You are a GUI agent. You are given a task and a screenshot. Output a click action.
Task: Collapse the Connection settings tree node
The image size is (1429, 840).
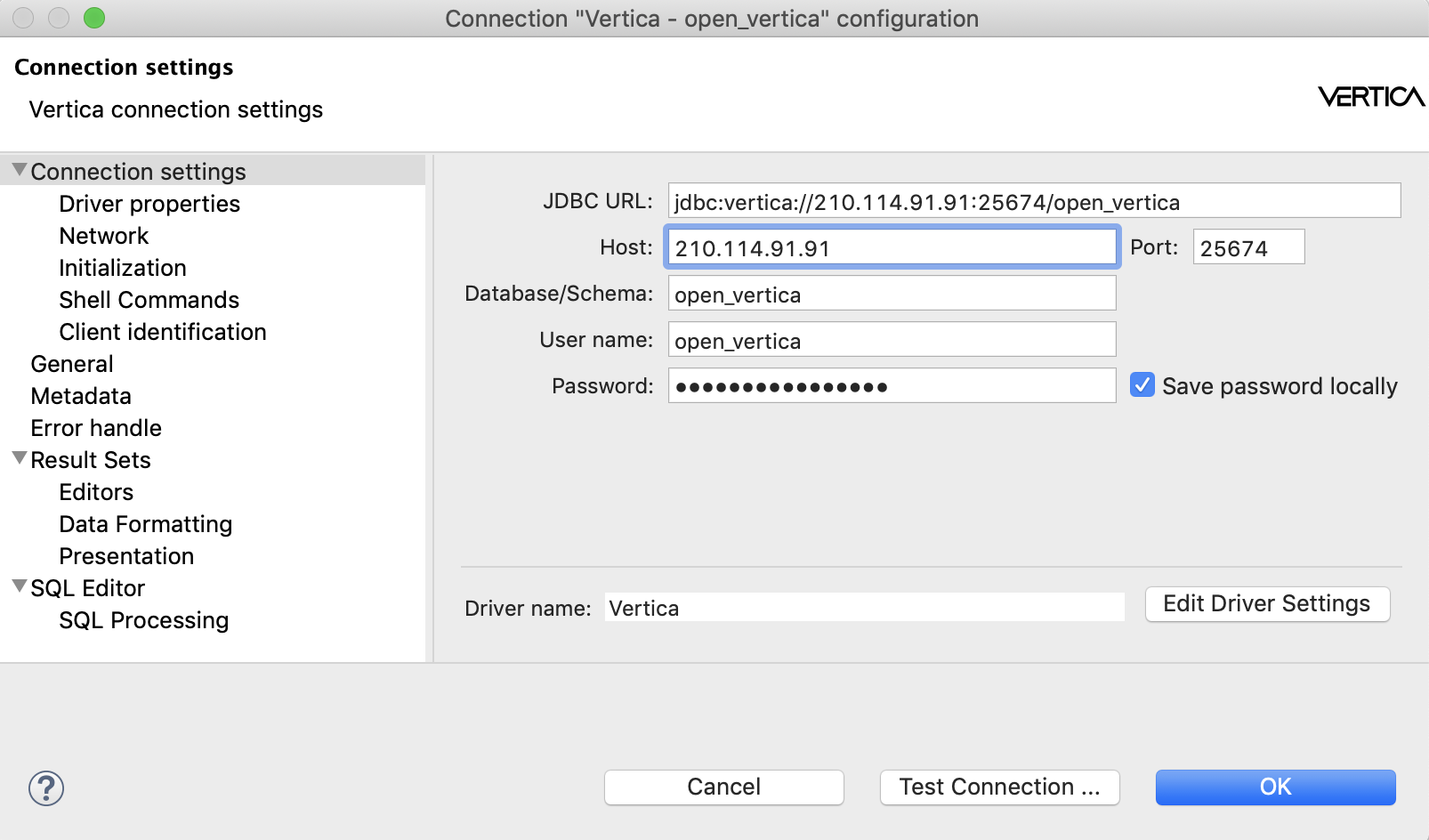pos(20,169)
